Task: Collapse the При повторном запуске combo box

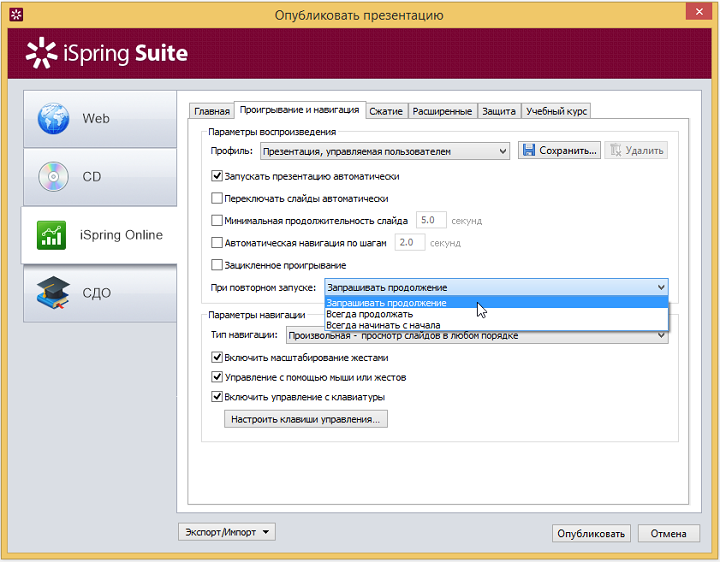Action: pos(496,287)
